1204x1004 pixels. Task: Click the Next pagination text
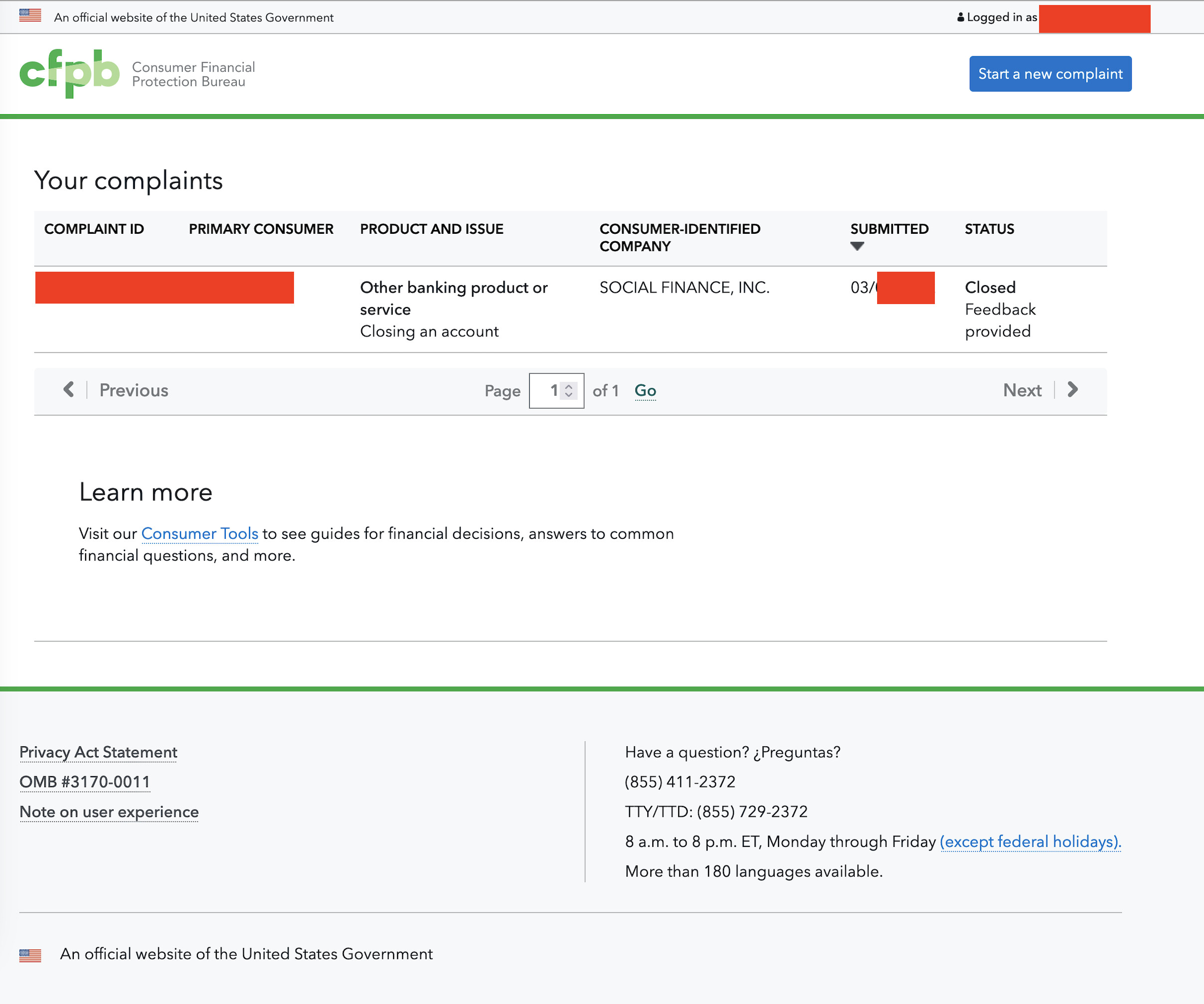tap(1022, 390)
